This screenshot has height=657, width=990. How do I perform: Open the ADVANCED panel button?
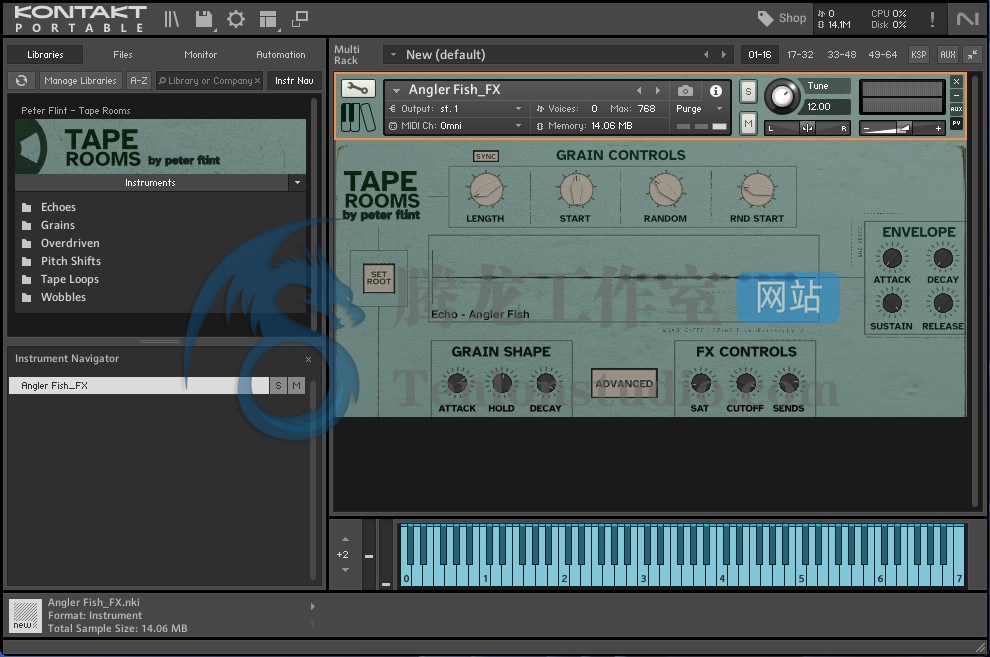[x=624, y=384]
